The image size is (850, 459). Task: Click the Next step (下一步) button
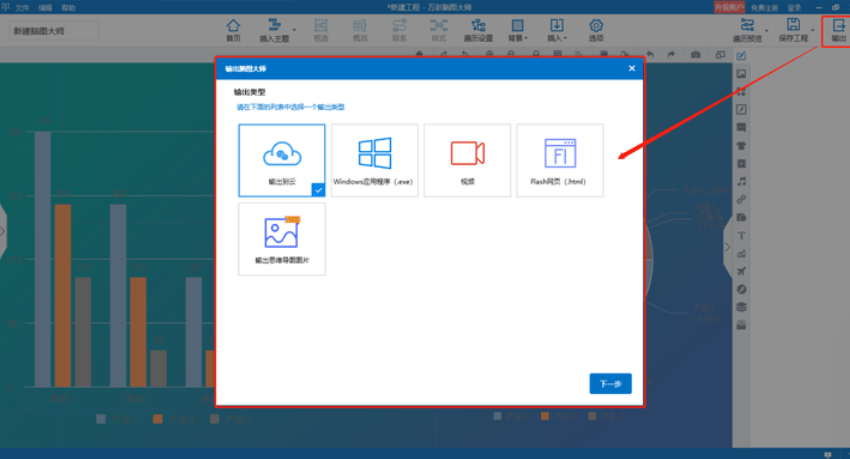coord(610,384)
